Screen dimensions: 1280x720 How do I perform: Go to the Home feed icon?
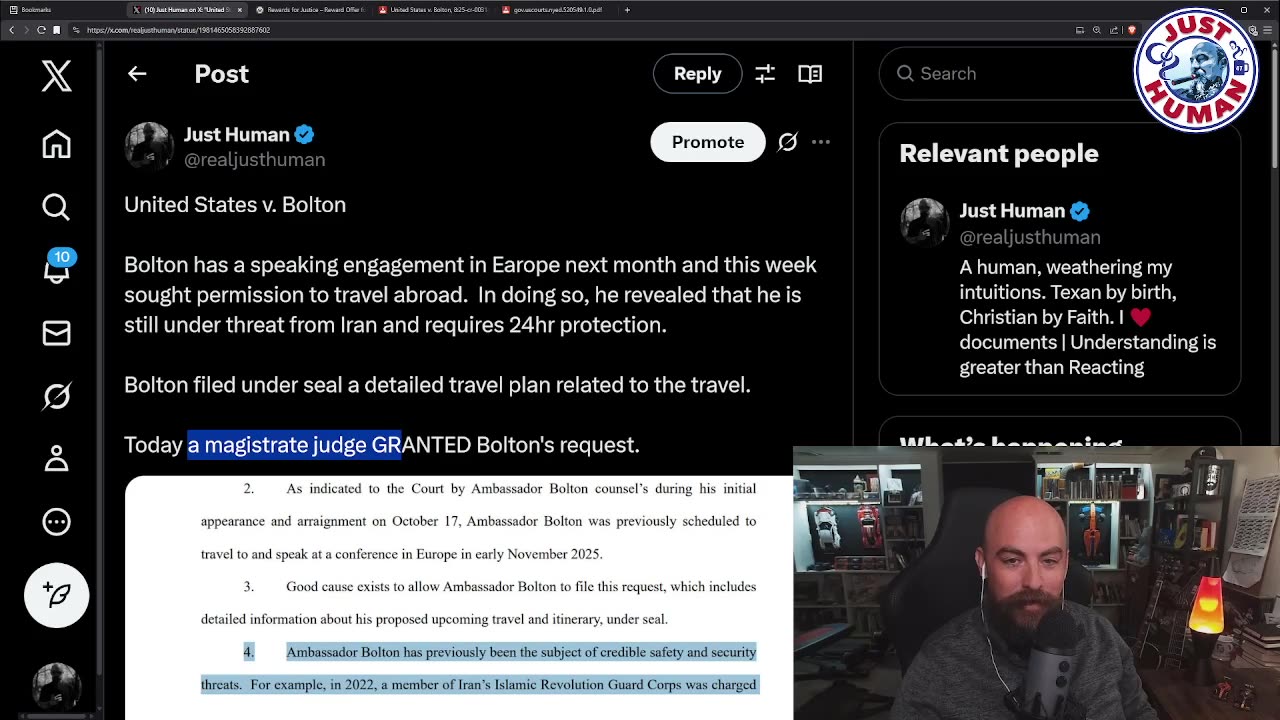click(x=57, y=144)
